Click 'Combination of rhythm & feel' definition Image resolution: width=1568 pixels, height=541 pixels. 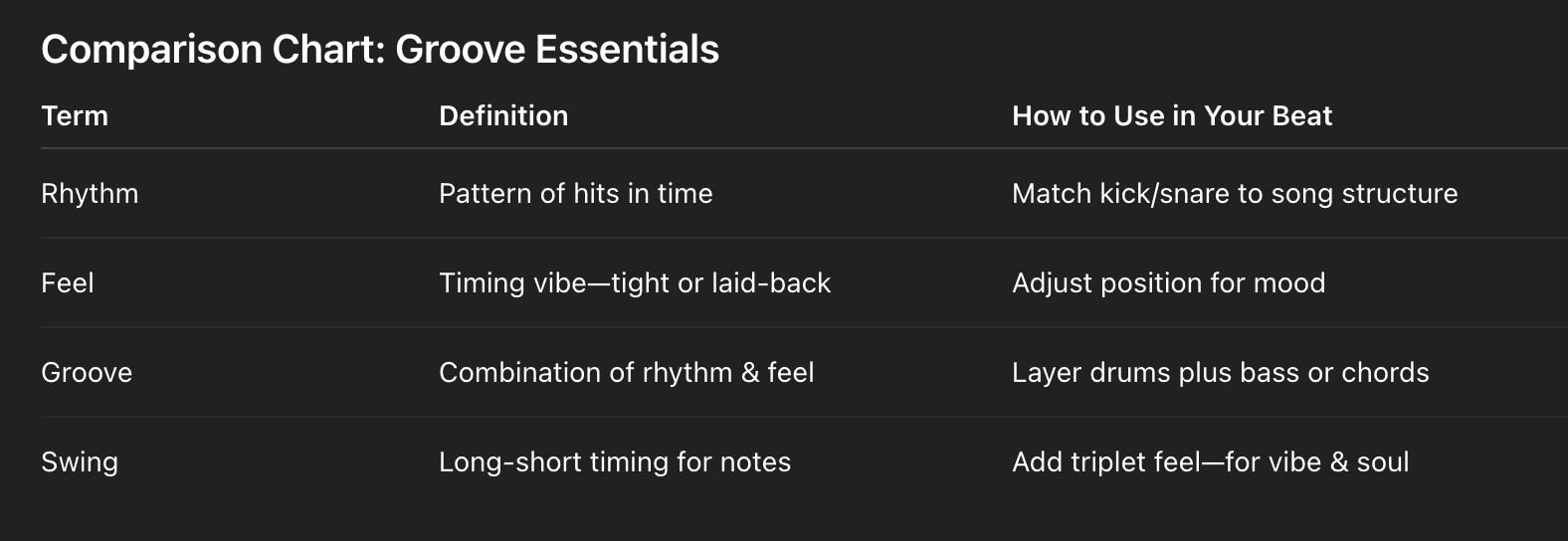pos(626,373)
